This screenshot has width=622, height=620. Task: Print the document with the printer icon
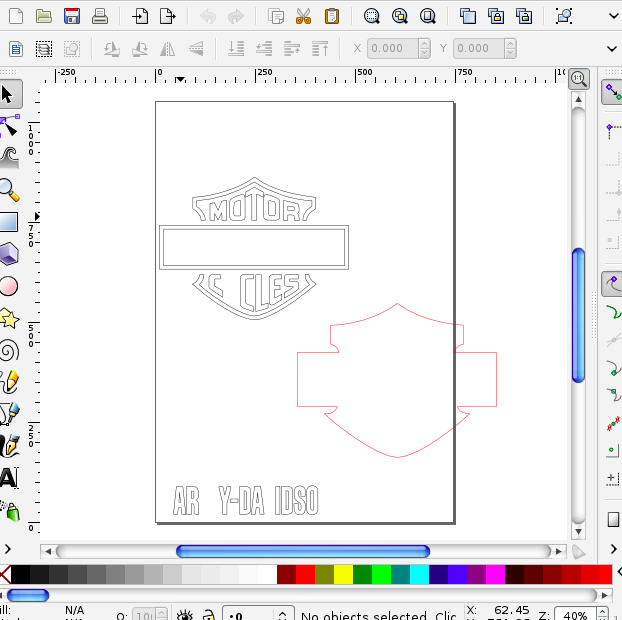(x=100, y=16)
